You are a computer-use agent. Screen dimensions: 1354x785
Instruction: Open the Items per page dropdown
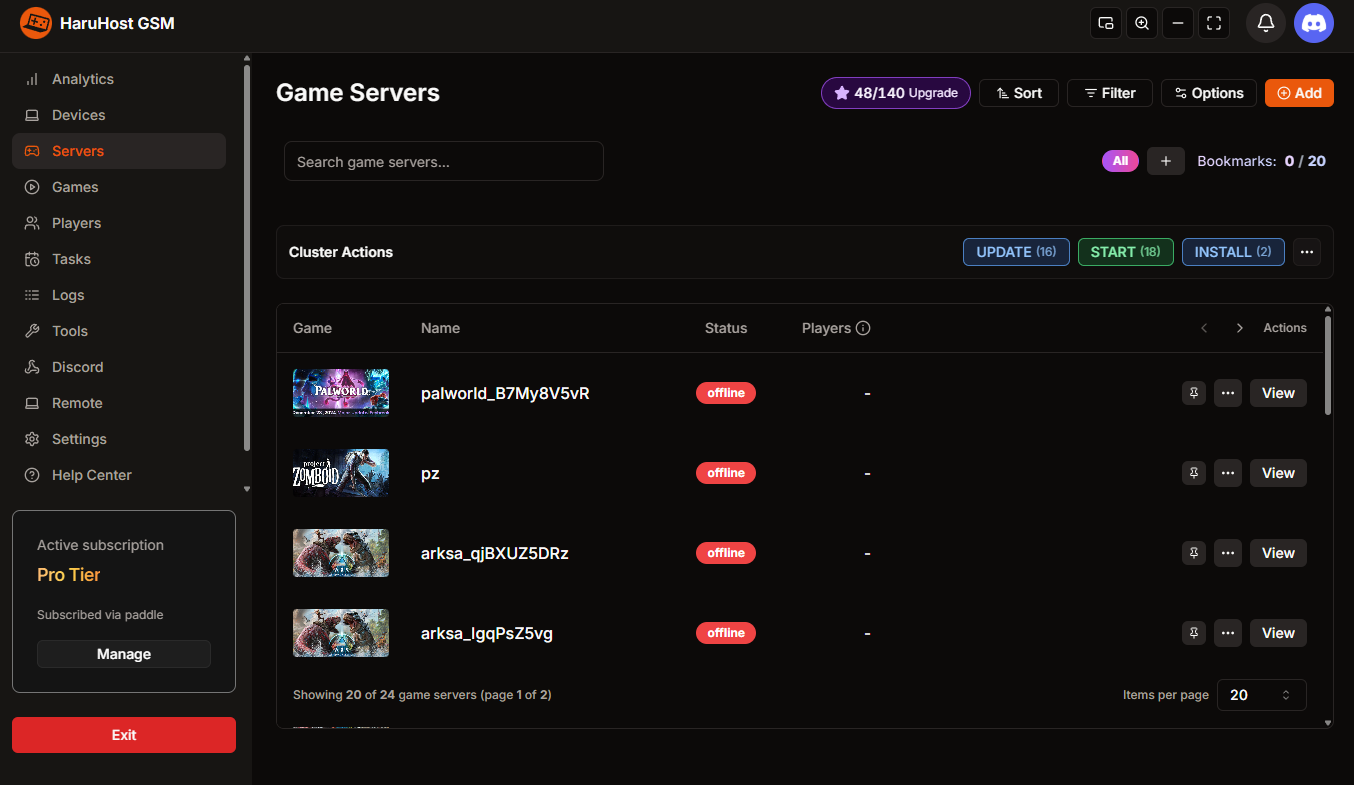click(x=1261, y=694)
